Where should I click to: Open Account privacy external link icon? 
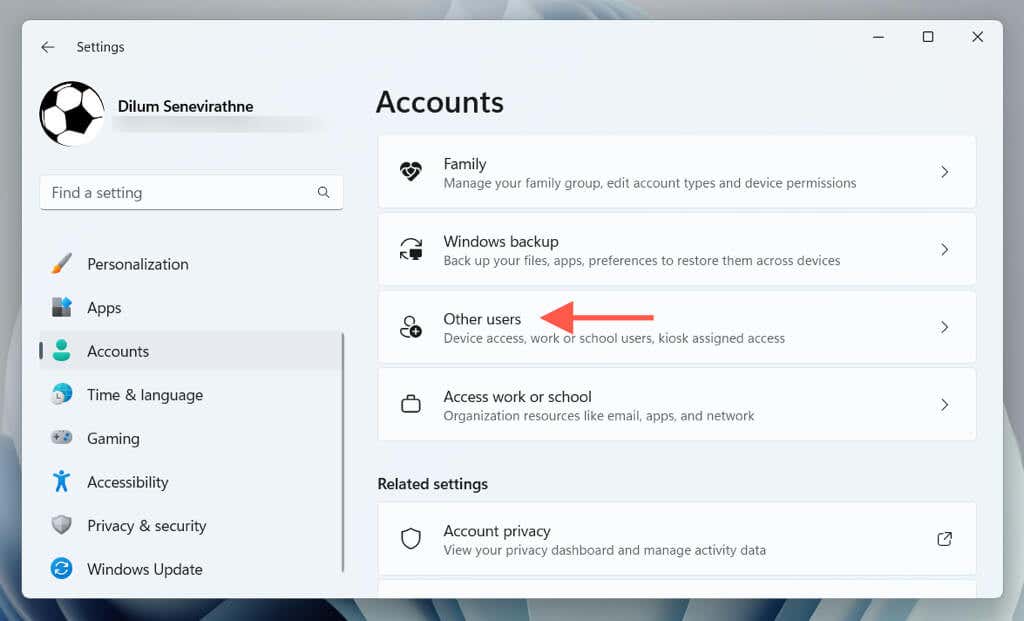click(x=944, y=539)
